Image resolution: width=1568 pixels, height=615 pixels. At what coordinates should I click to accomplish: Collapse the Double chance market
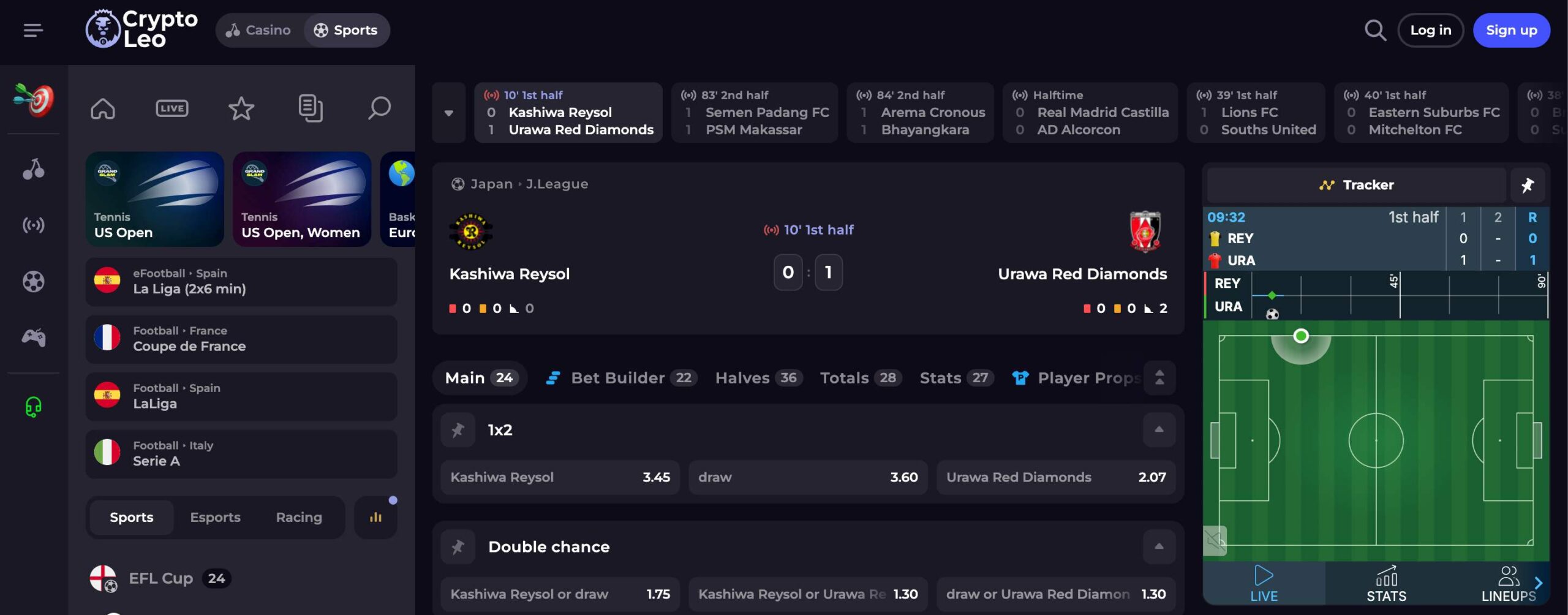click(x=1159, y=547)
